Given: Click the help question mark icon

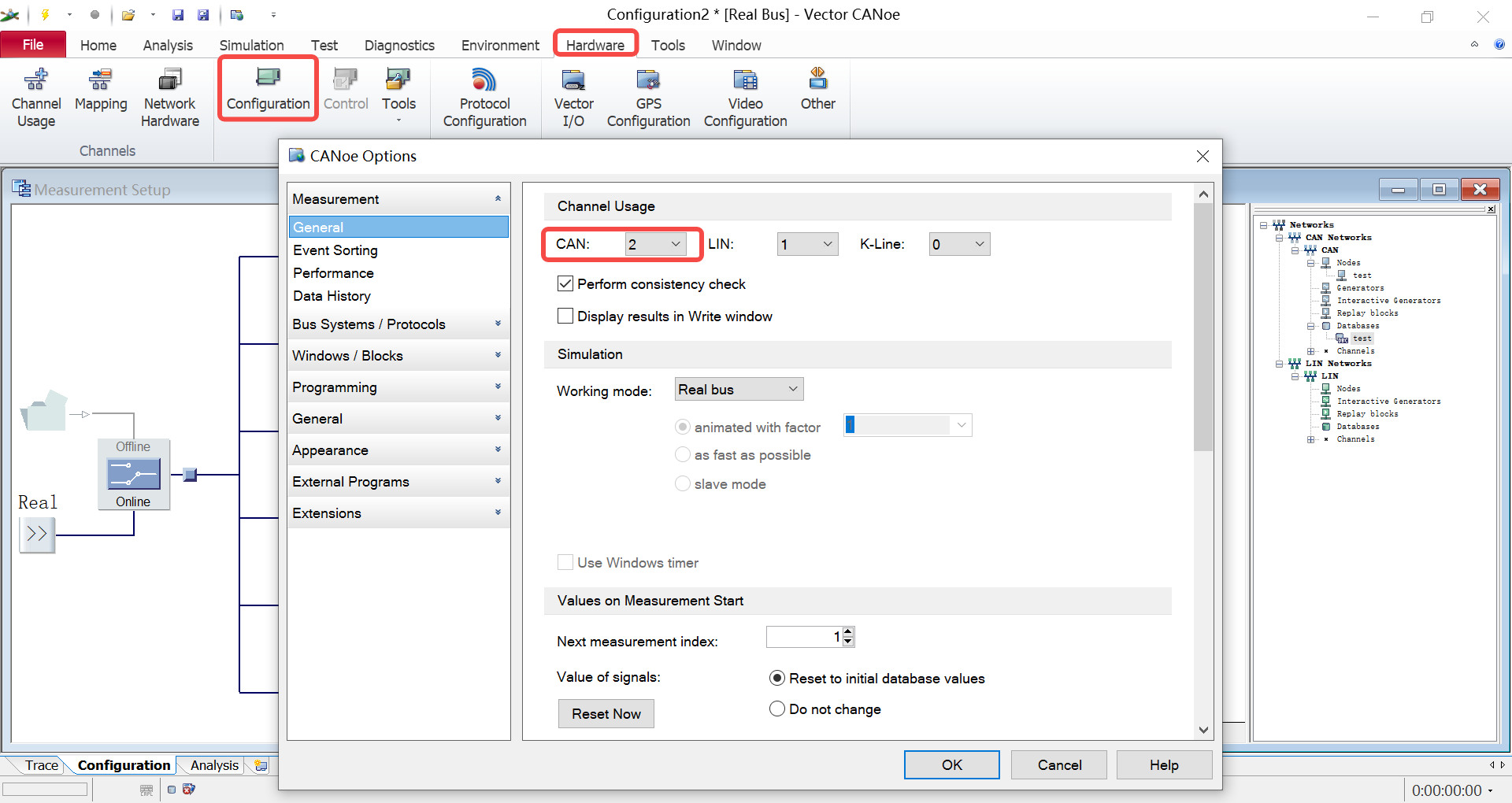Looking at the screenshot, I should click(1499, 44).
